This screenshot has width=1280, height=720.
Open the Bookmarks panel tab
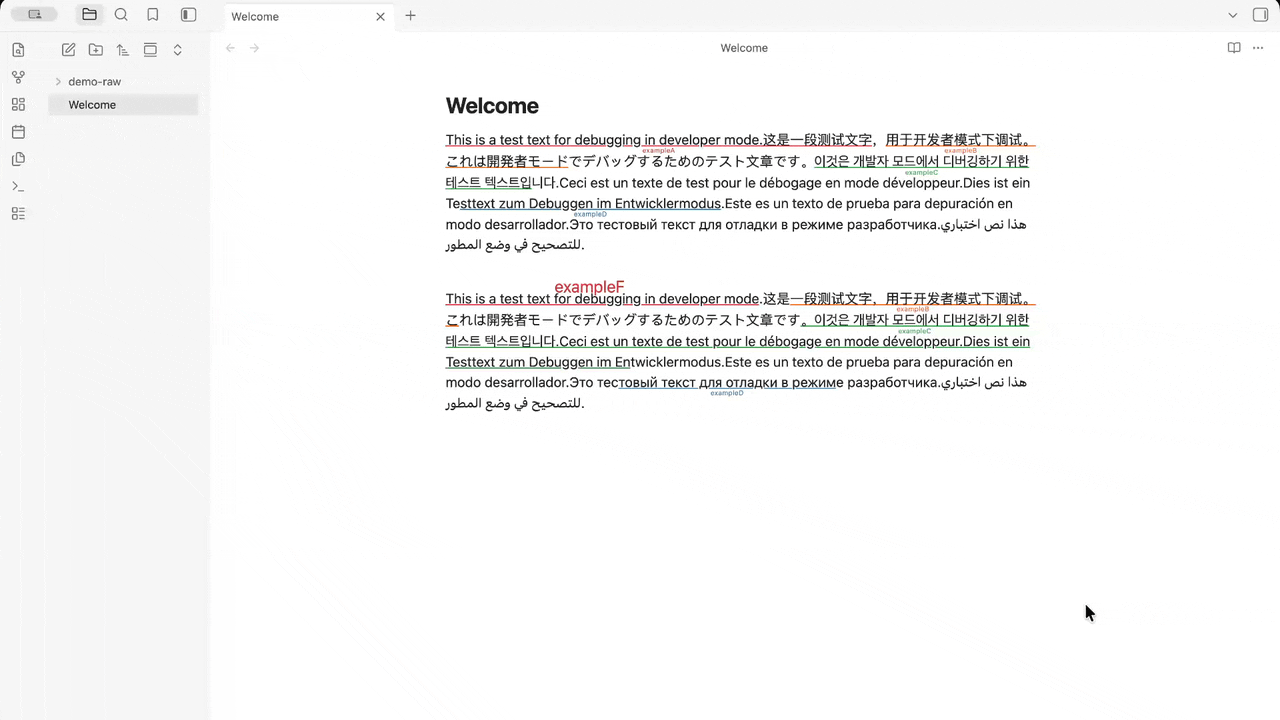point(153,15)
